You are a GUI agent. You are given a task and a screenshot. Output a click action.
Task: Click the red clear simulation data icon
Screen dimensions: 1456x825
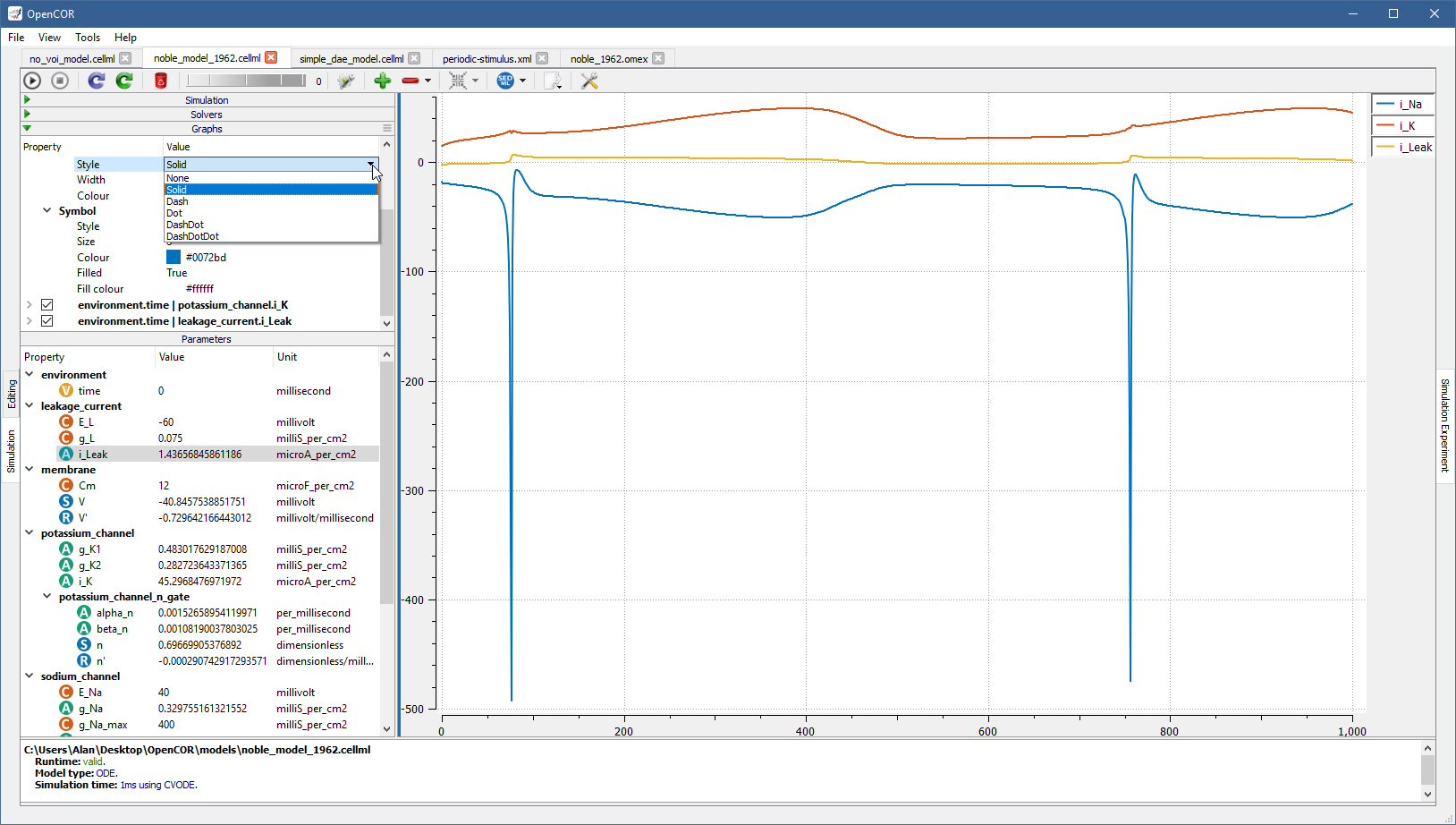point(161,81)
